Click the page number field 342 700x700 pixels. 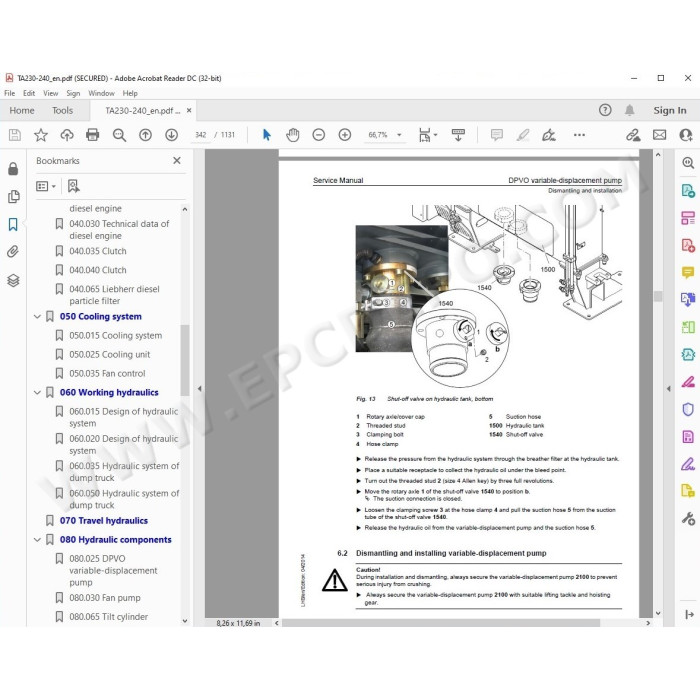(x=200, y=135)
